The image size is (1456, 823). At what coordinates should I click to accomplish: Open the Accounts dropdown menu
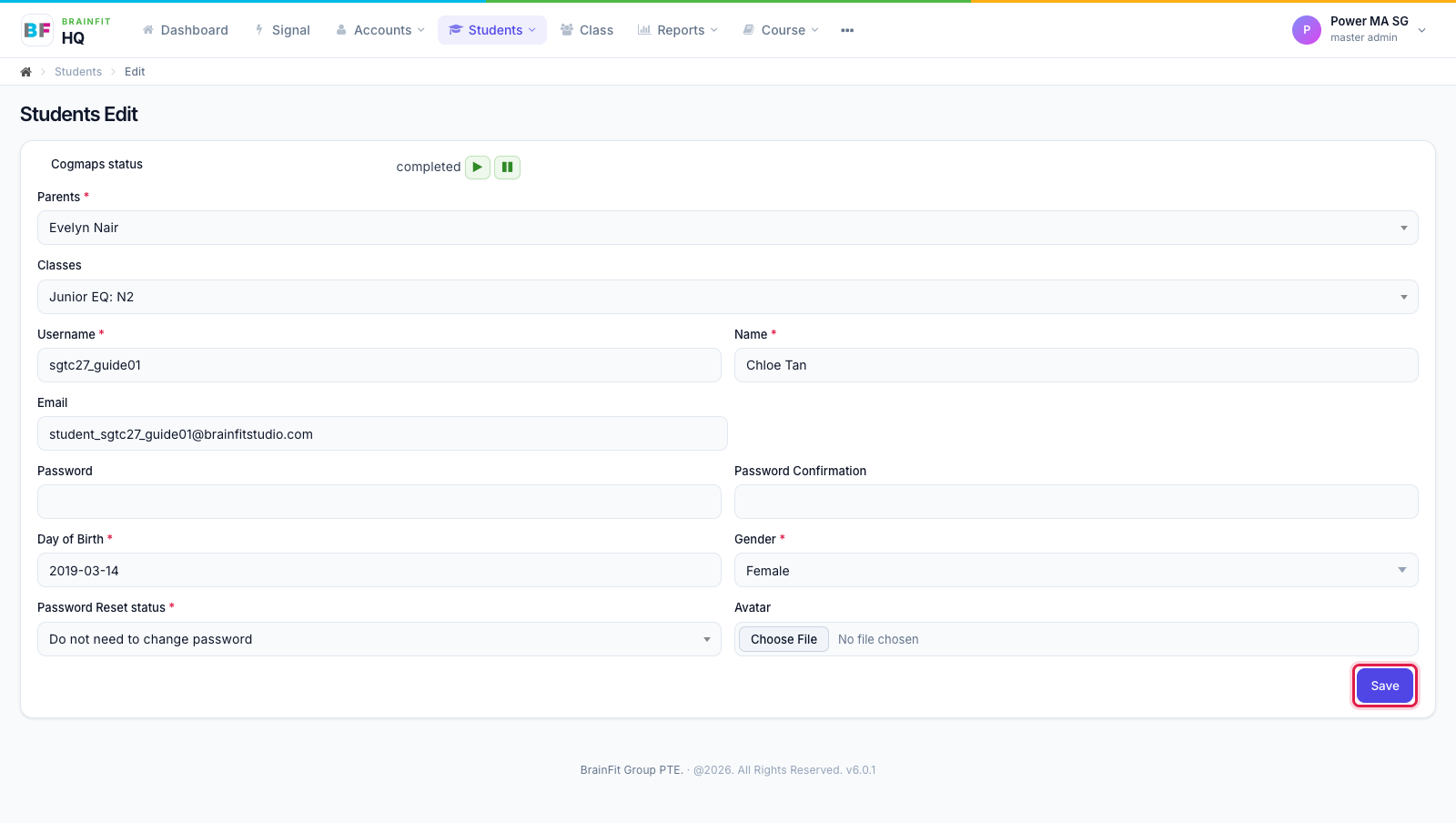380,30
